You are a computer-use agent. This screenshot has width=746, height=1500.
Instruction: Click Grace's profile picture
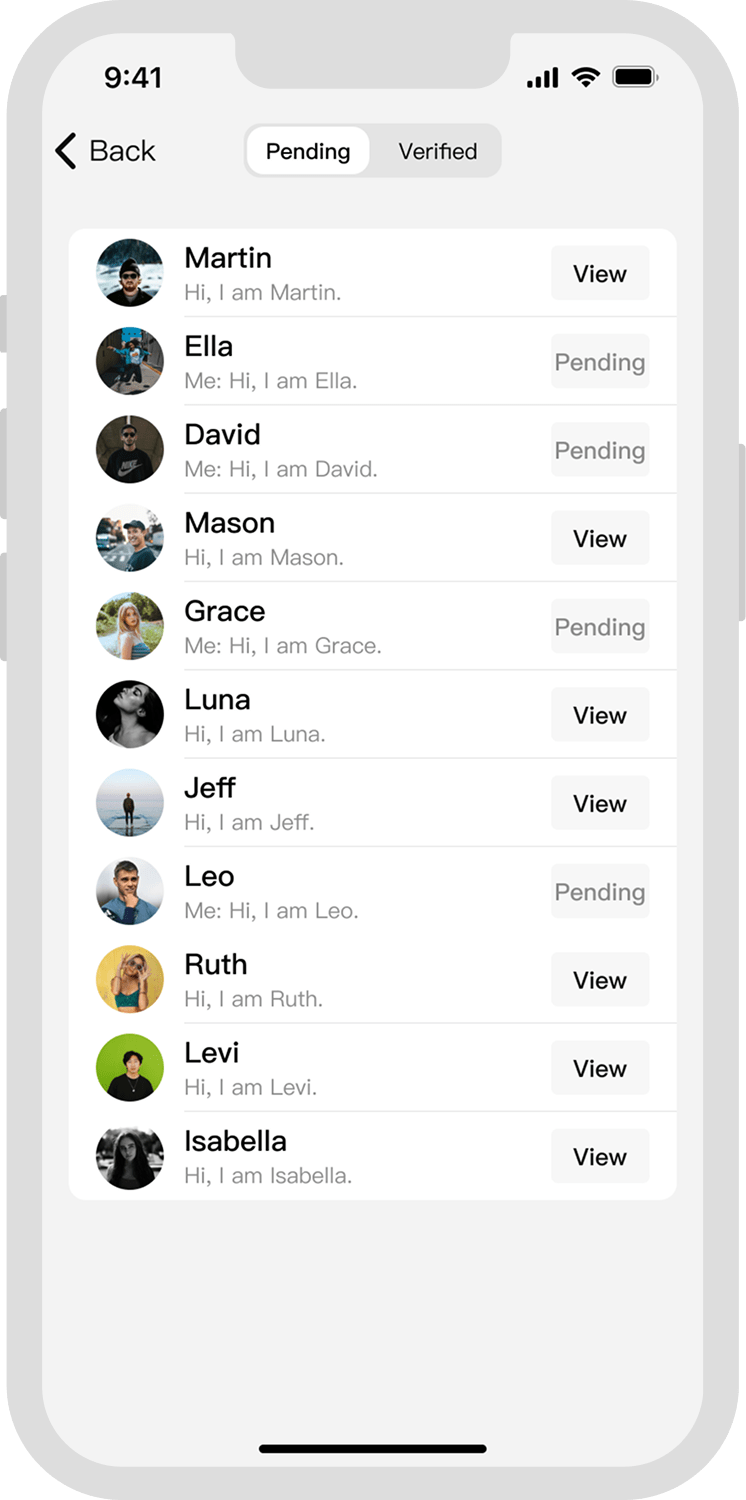[129, 626]
